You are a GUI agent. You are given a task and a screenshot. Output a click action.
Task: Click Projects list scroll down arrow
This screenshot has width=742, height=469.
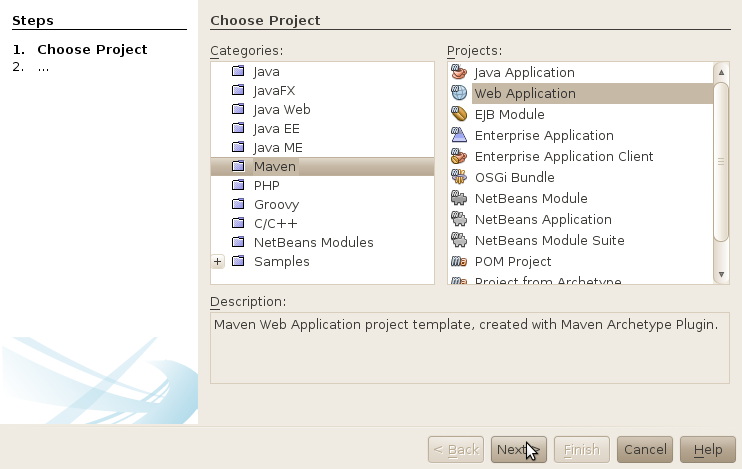click(721, 274)
